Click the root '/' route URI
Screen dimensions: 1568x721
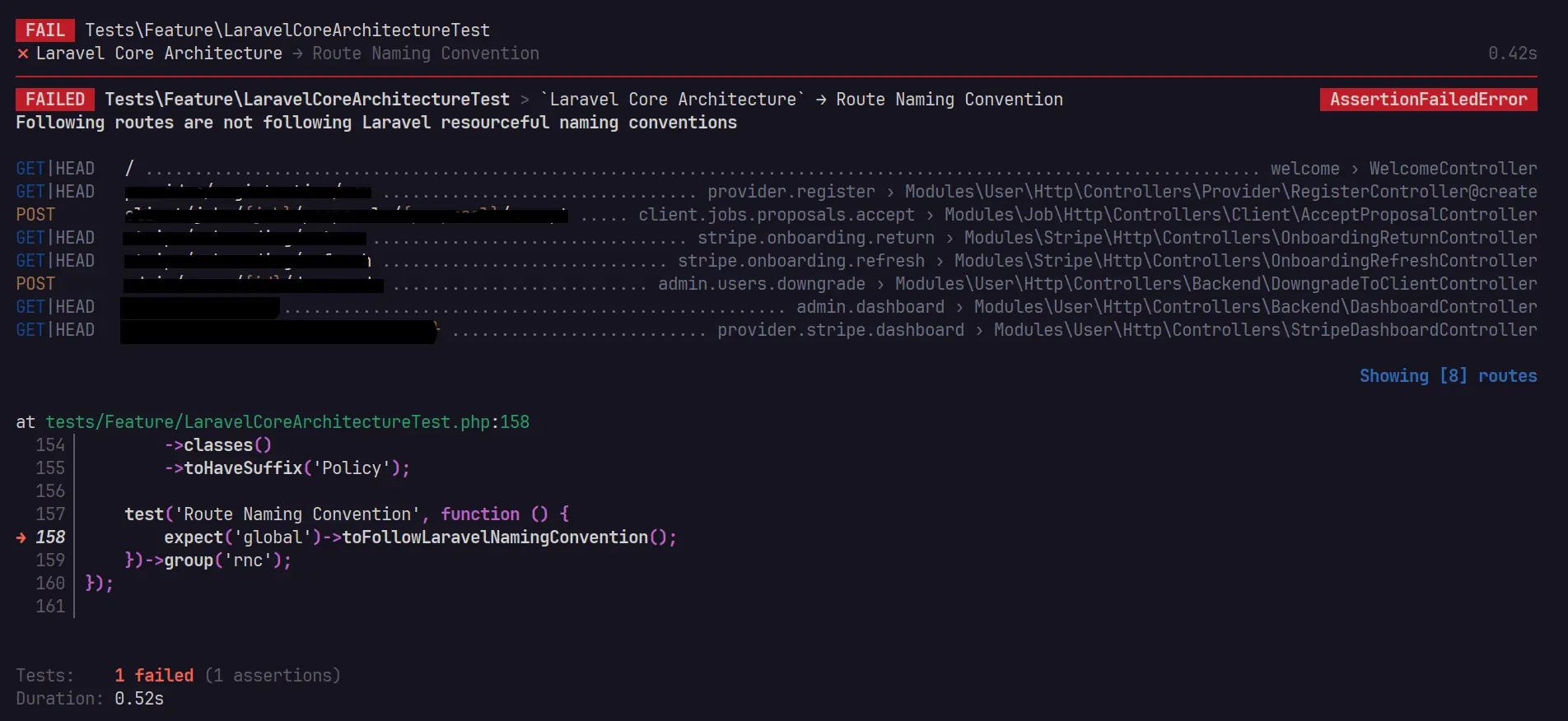click(x=129, y=169)
